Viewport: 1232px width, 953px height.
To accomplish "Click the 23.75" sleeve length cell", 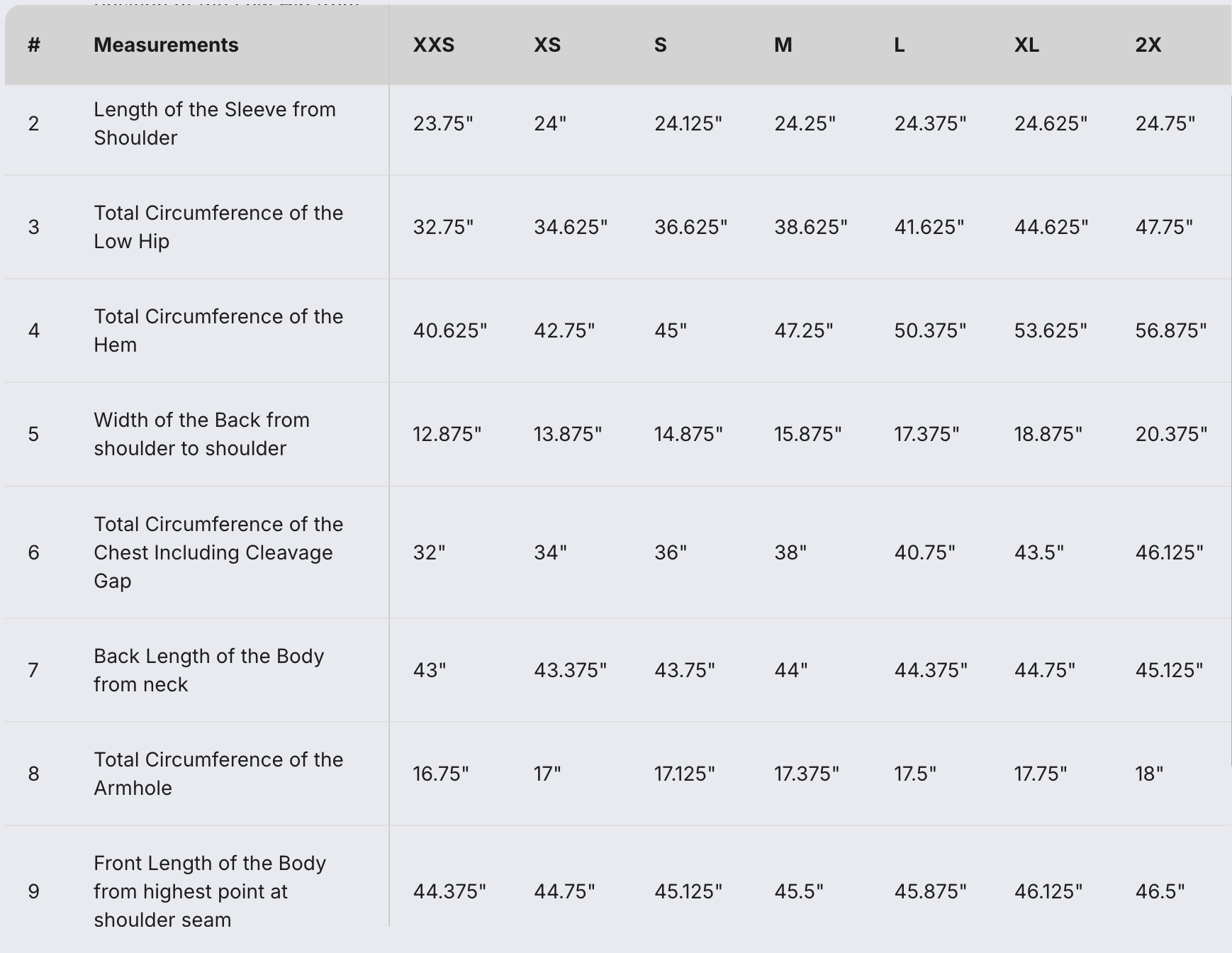I will point(443,123).
